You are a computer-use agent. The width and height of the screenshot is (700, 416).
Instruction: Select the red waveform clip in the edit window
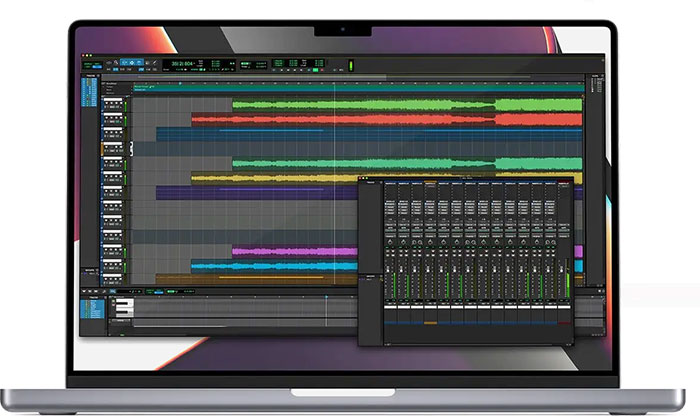387,119
